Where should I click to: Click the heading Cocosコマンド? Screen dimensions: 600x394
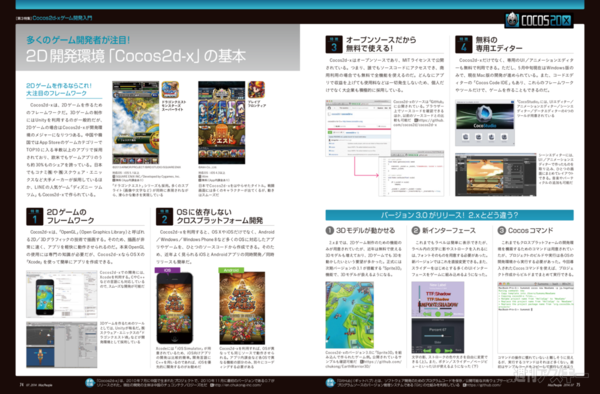coord(530,230)
